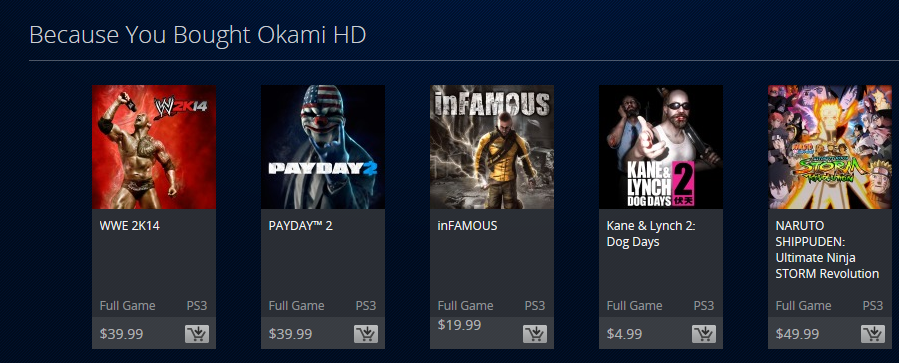This screenshot has height=363, width=899.
Task: Add PAYDAY 2 to cart
Action: coord(366,334)
